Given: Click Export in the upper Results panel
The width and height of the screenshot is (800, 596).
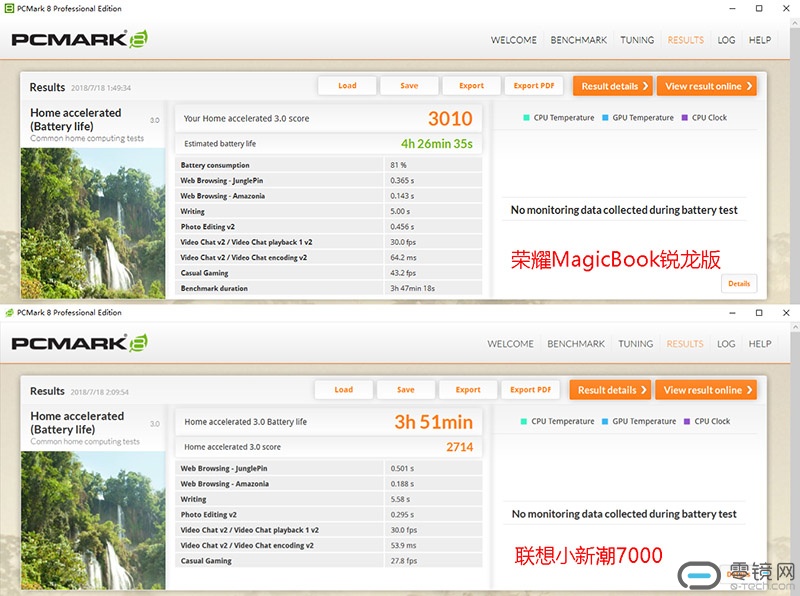Looking at the screenshot, I should 471,86.
